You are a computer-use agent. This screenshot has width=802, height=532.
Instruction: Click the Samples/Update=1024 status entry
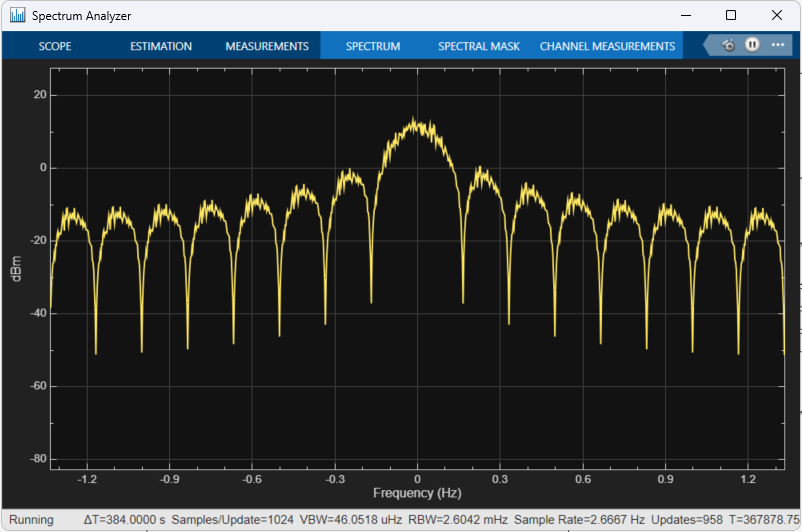pos(232,520)
